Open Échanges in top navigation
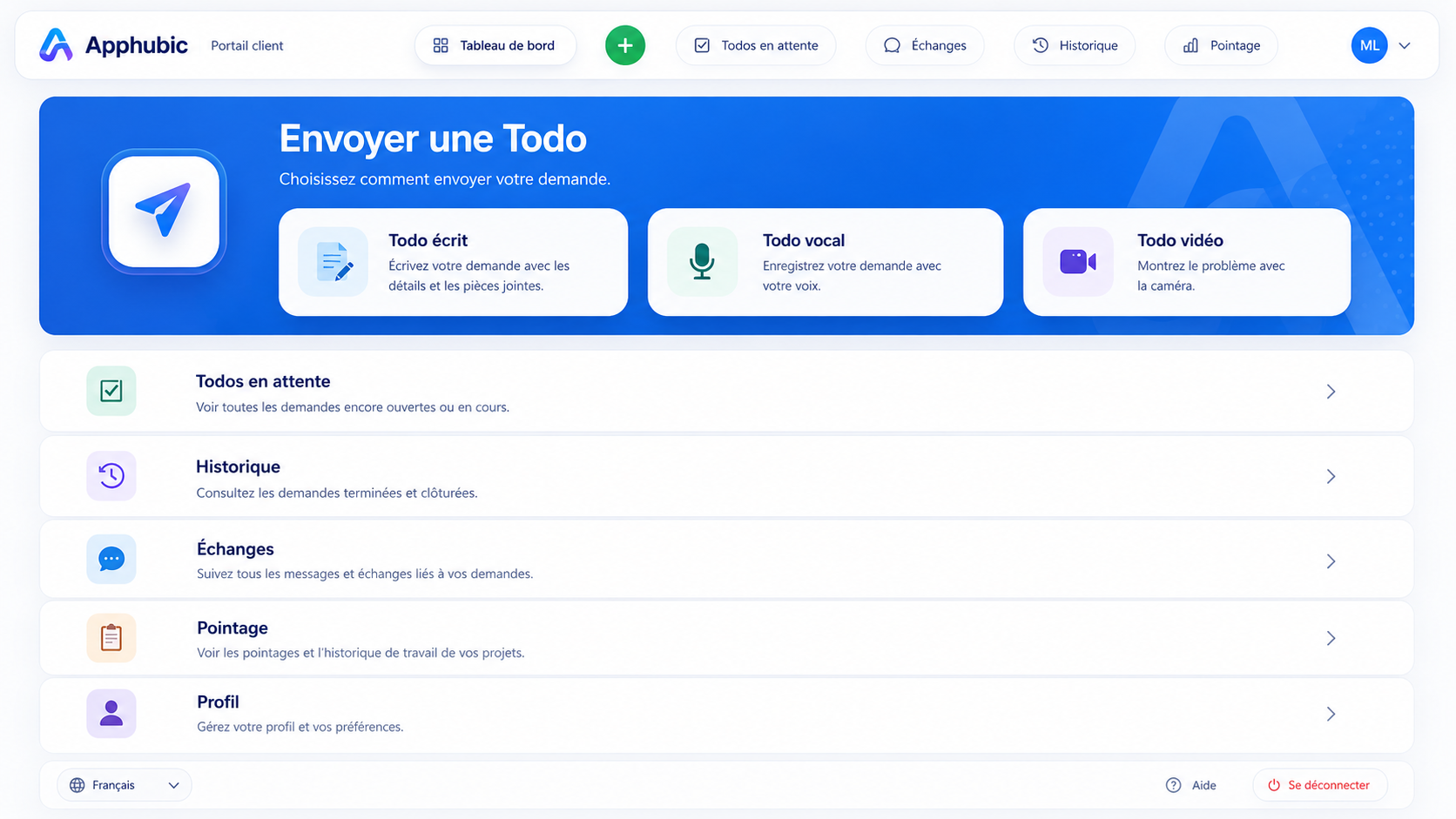Image resolution: width=1456 pixels, height=819 pixels. (x=925, y=45)
